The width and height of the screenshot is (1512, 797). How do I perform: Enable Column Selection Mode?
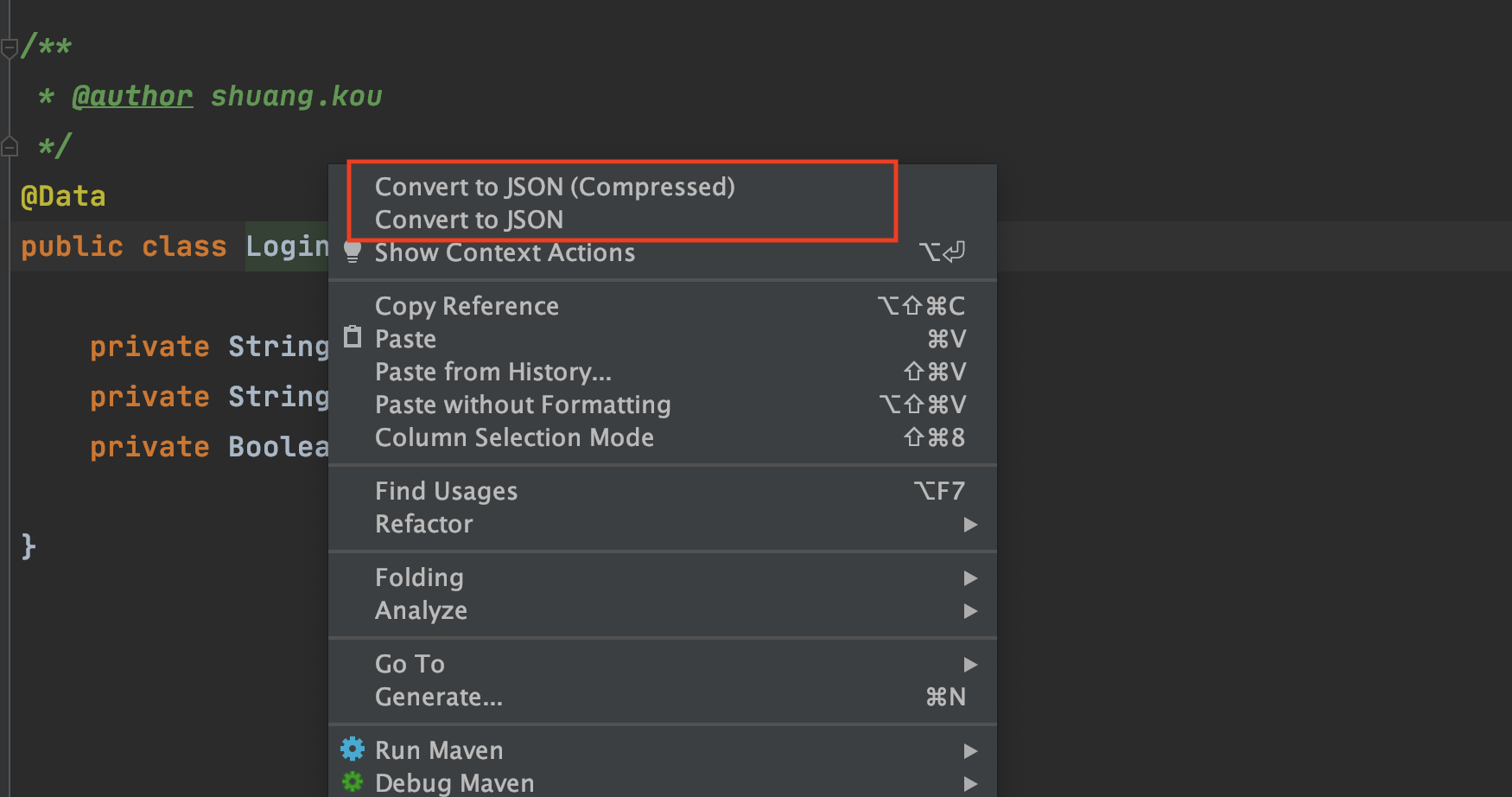(x=514, y=437)
